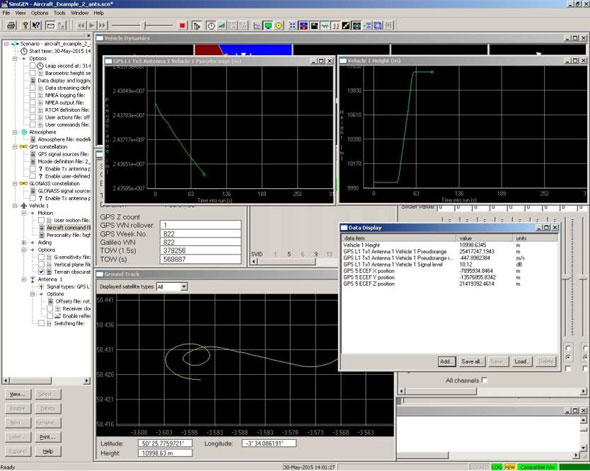Image resolution: width=590 pixels, height=471 pixels.
Task: Click the rewind playback toolbar button
Action: point(81,26)
